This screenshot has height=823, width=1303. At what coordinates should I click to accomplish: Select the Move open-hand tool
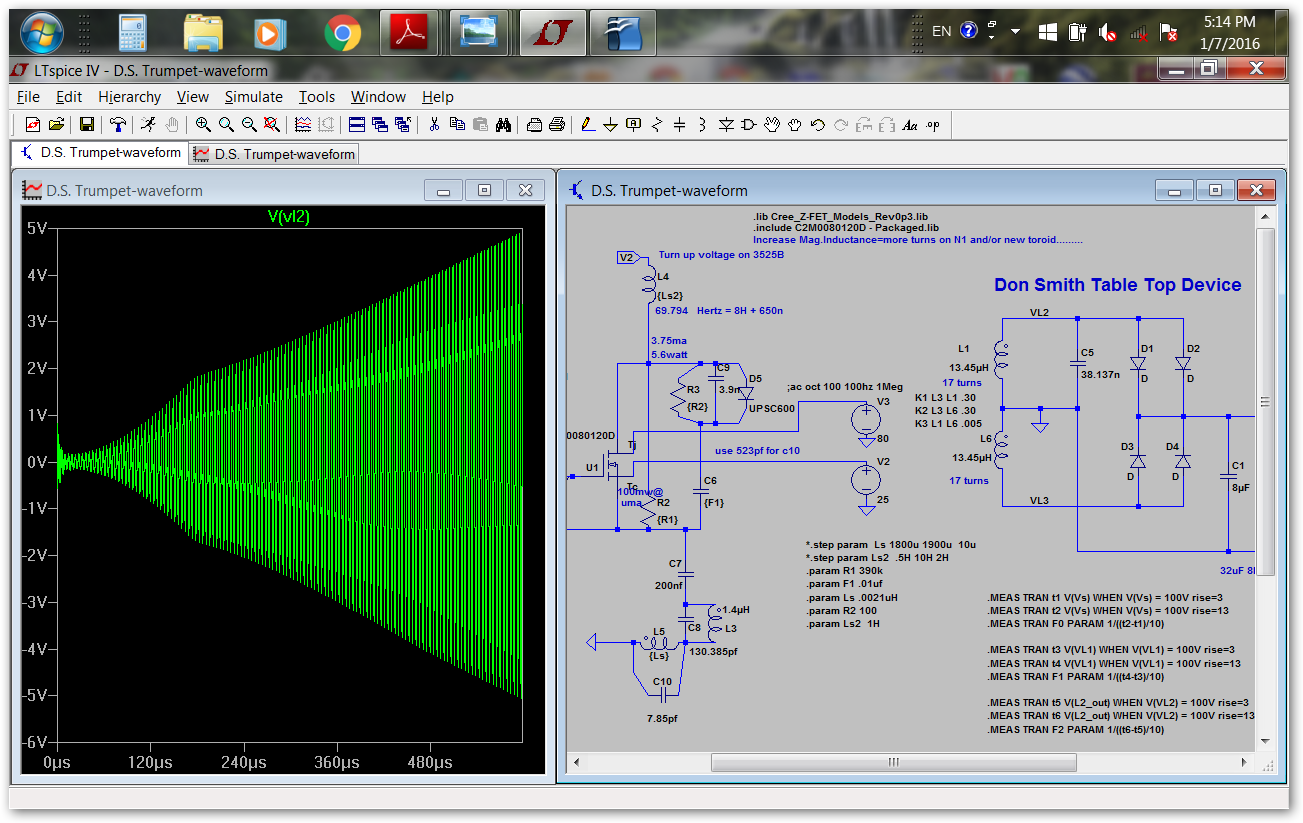772,125
